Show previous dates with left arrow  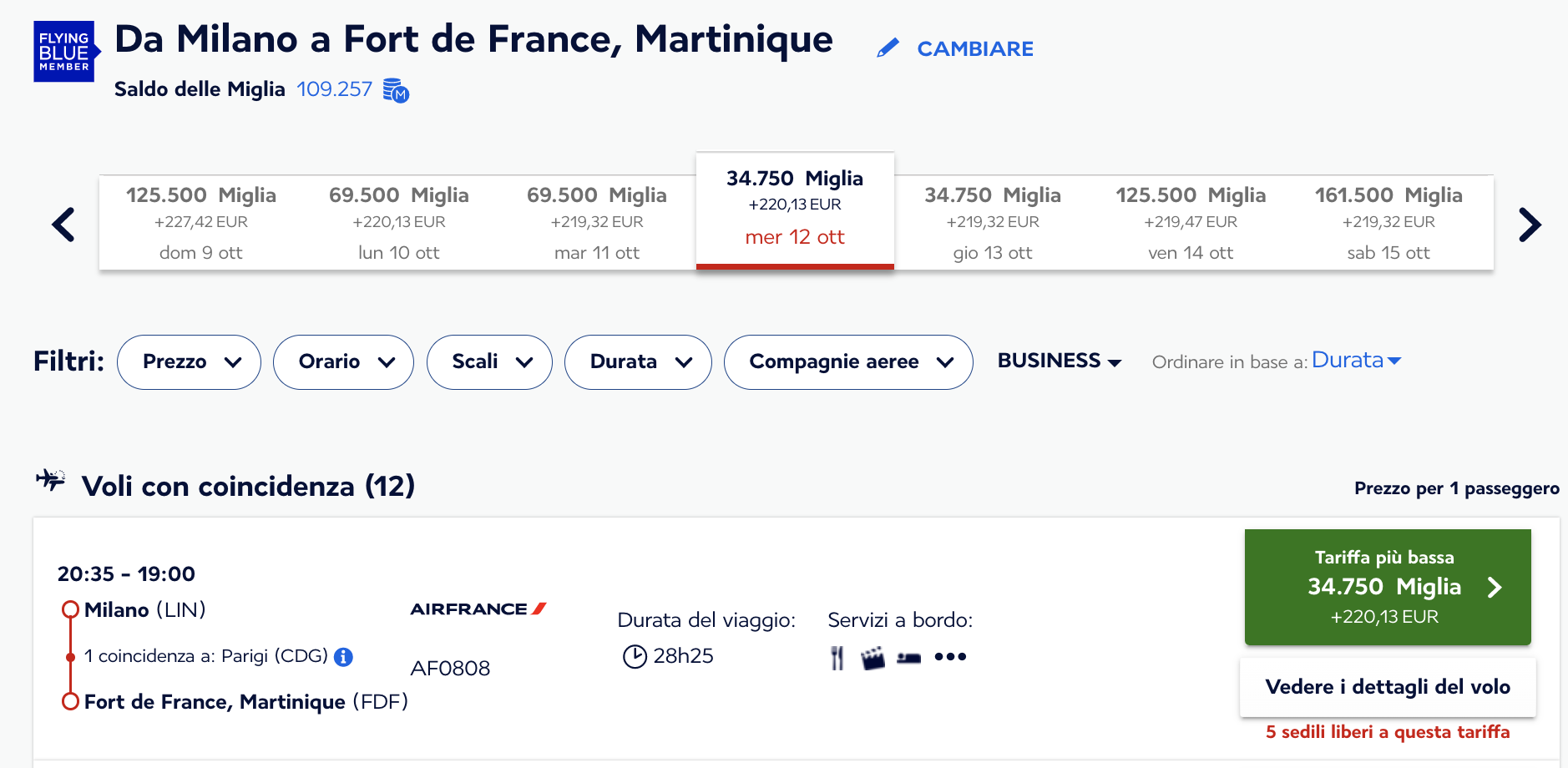[x=63, y=225]
